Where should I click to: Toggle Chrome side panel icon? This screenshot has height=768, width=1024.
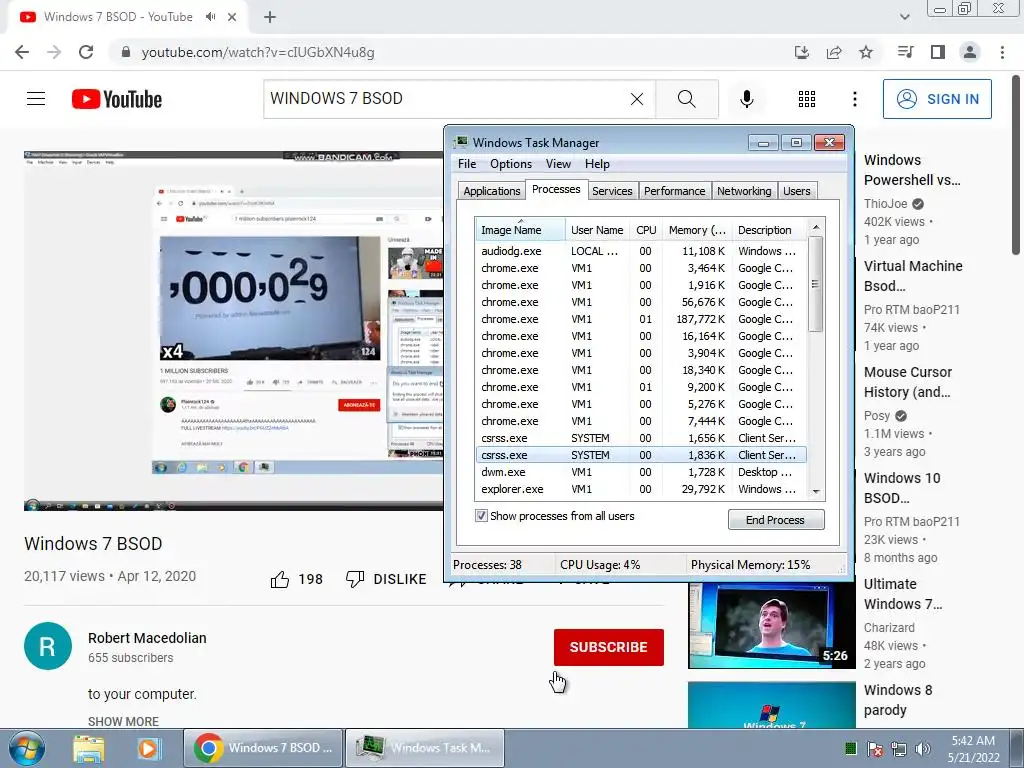pyautogui.click(x=938, y=52)
